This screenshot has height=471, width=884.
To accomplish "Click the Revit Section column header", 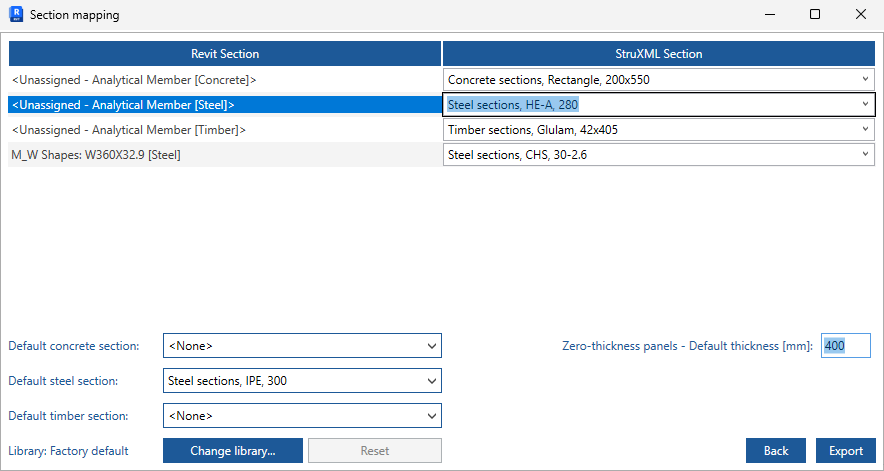I will (225, 54).
